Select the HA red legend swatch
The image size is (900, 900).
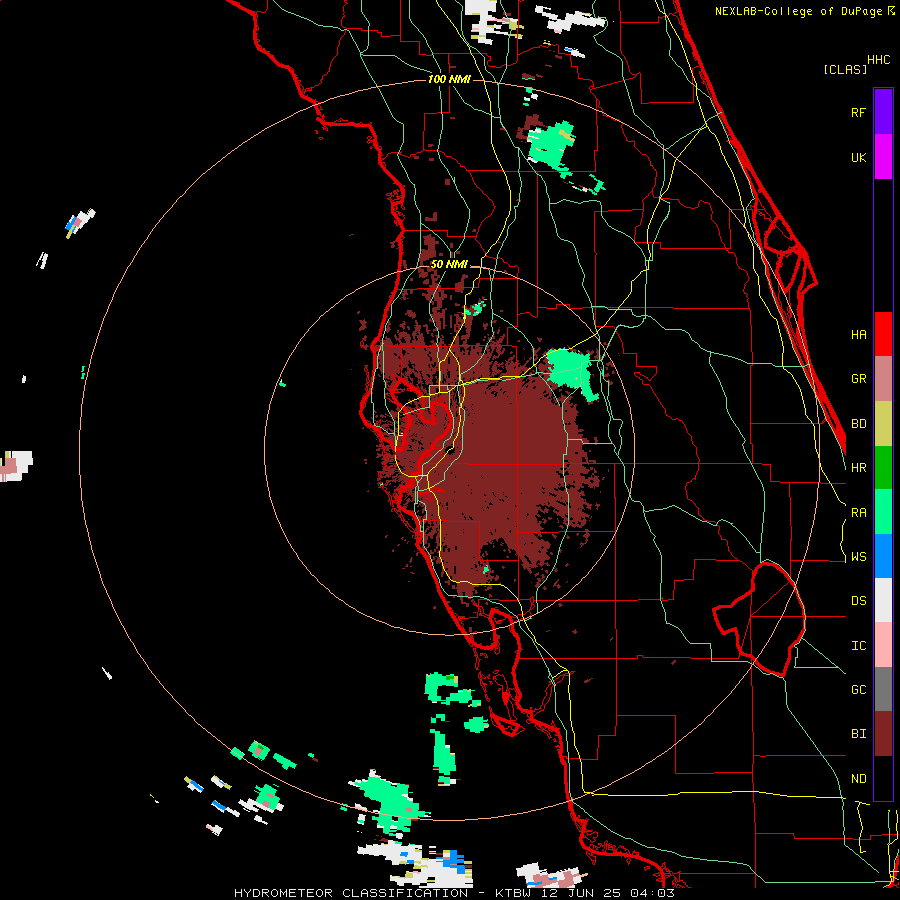point(883,334)
